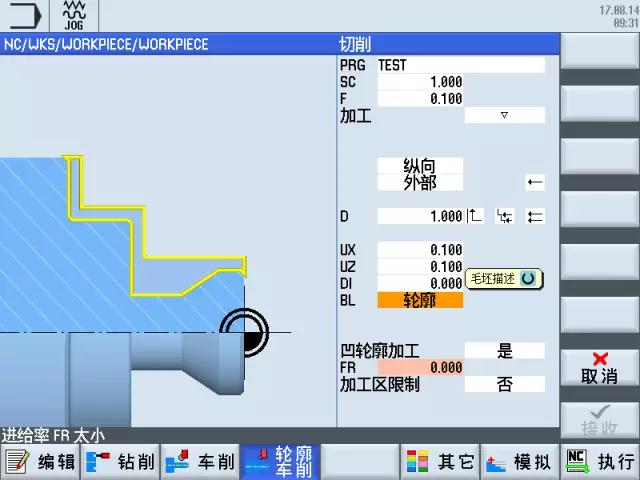Select the 轮廓车削 contour turning tab
The width and height of the screenshot is (640, 480).
(x=280, y=462)
